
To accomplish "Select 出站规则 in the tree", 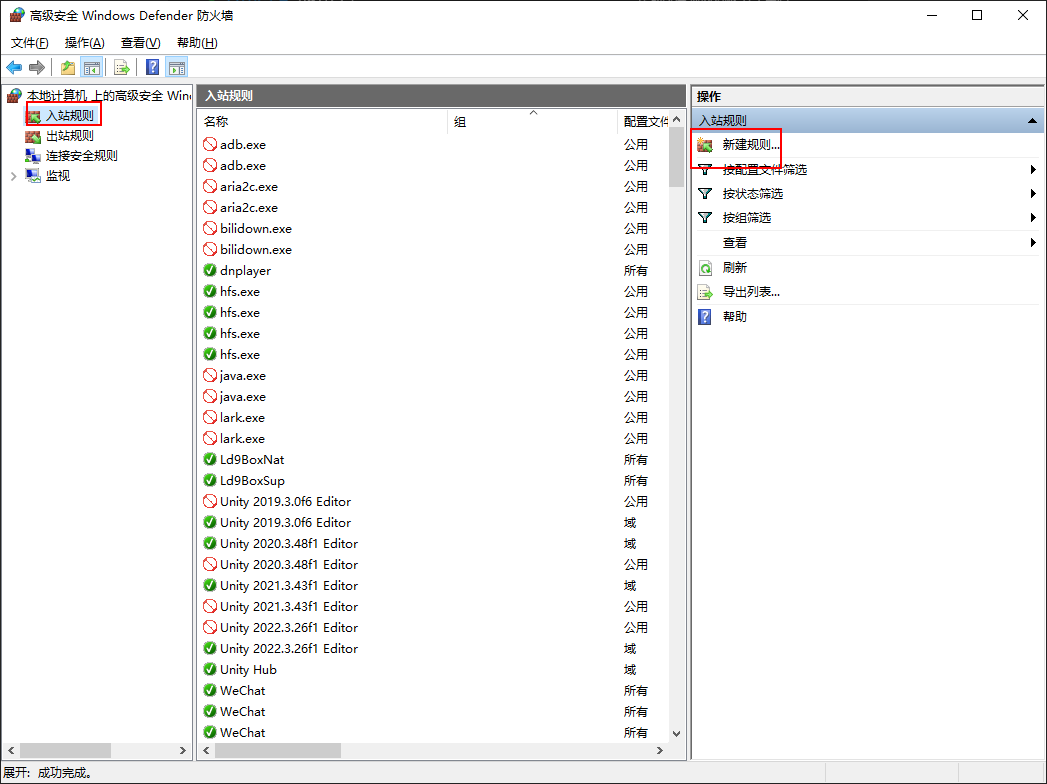I will tap(69, 136).
